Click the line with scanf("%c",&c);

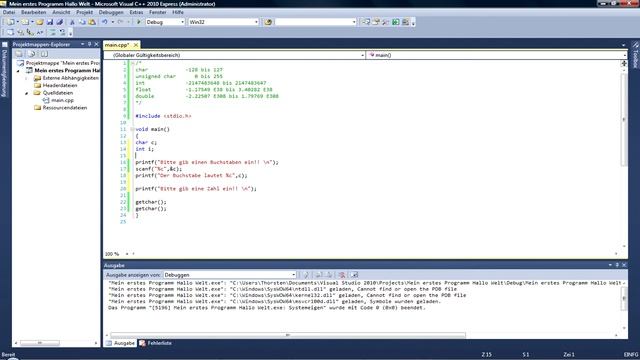pos(159,169)
